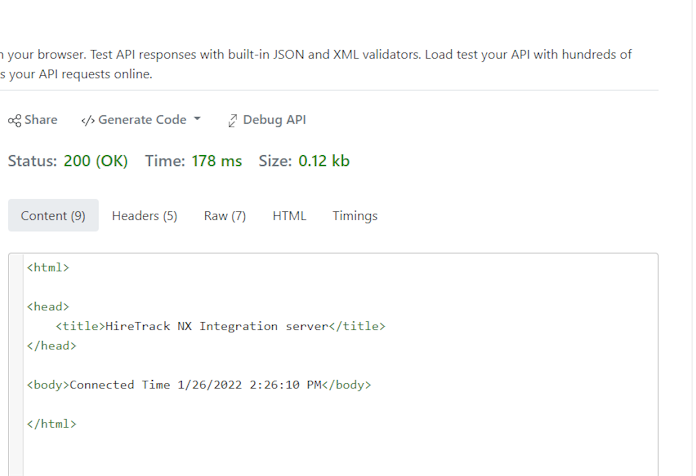This screenshot has width=696, height=476.
Task: Click the closing </head> tag line
Action: (x=51, y=345)
